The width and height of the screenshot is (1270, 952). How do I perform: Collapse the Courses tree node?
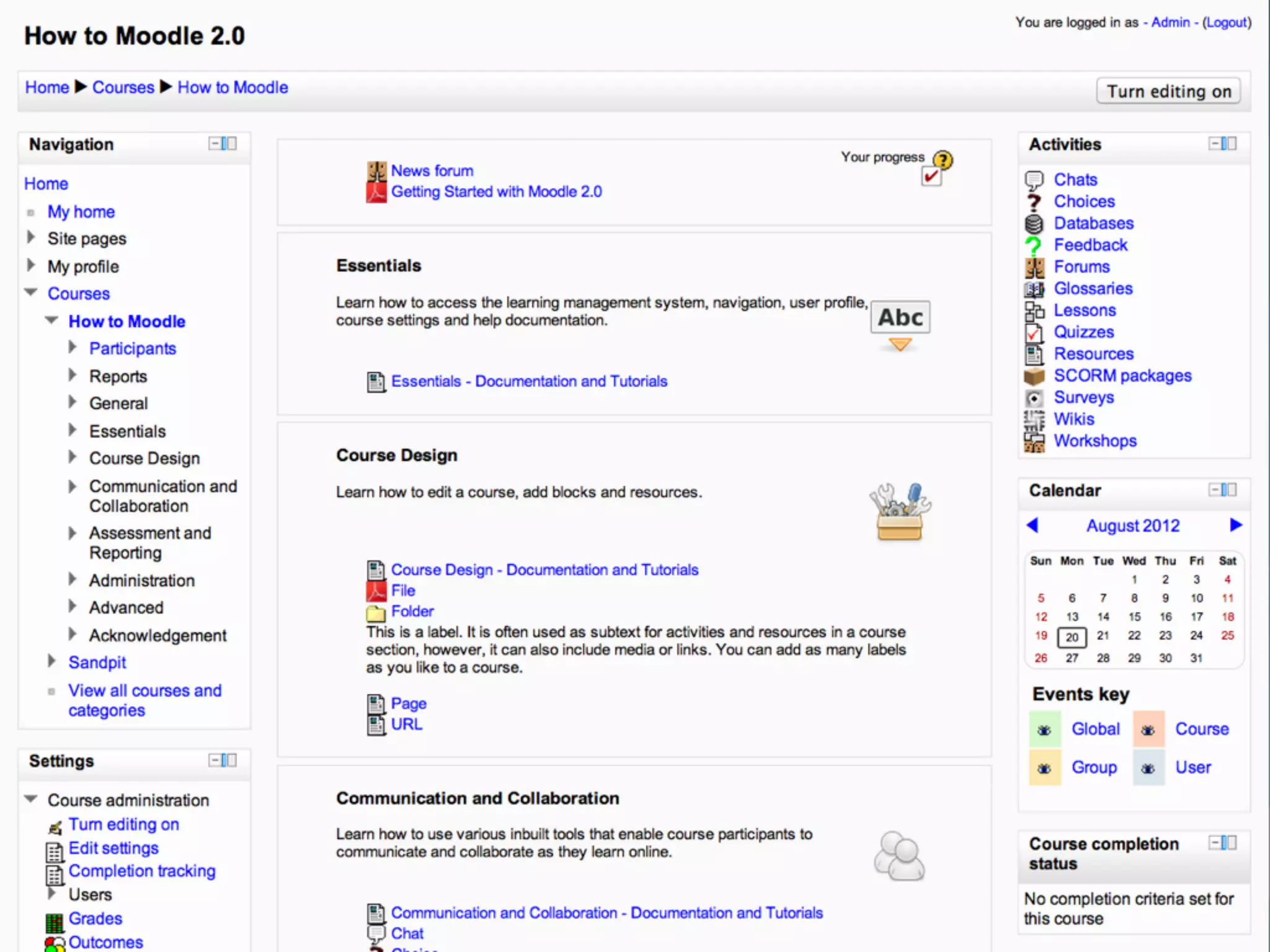click(31, 293)
